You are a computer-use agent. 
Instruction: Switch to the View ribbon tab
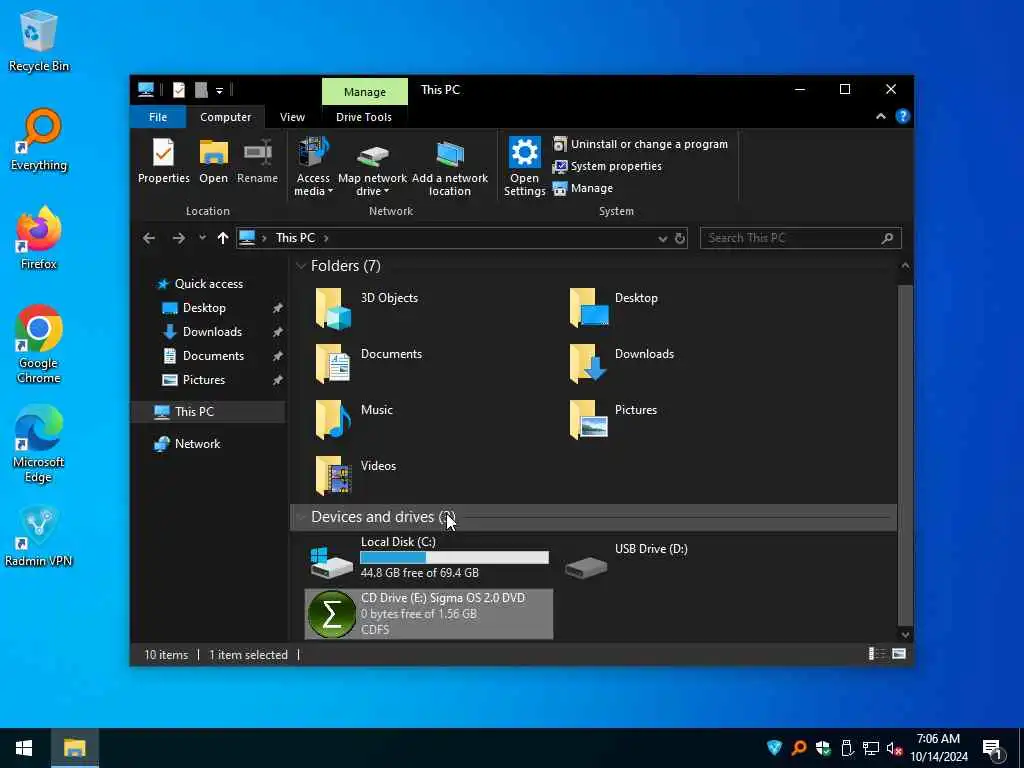[292, 117]
